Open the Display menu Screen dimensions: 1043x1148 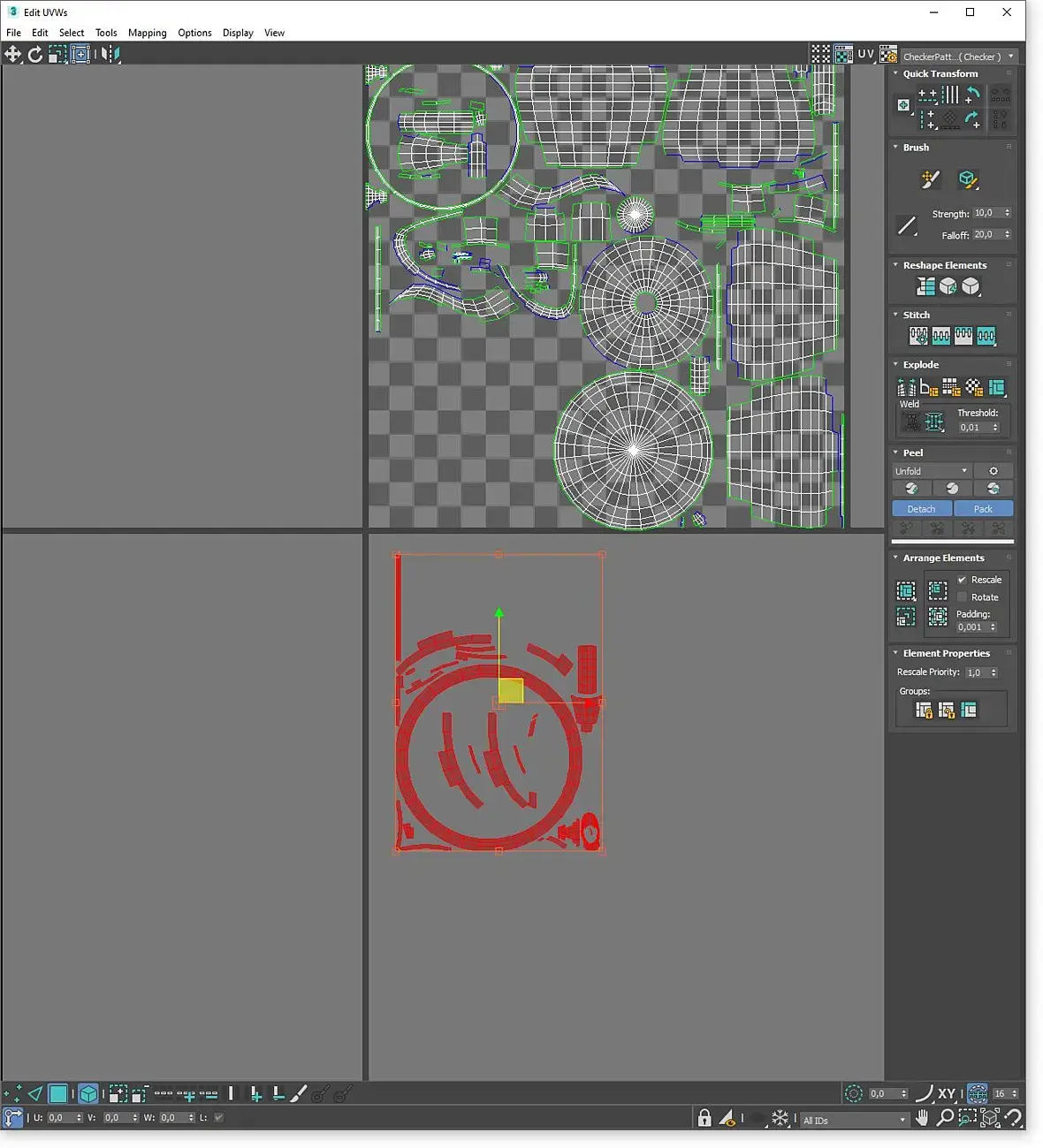point(238,33)
